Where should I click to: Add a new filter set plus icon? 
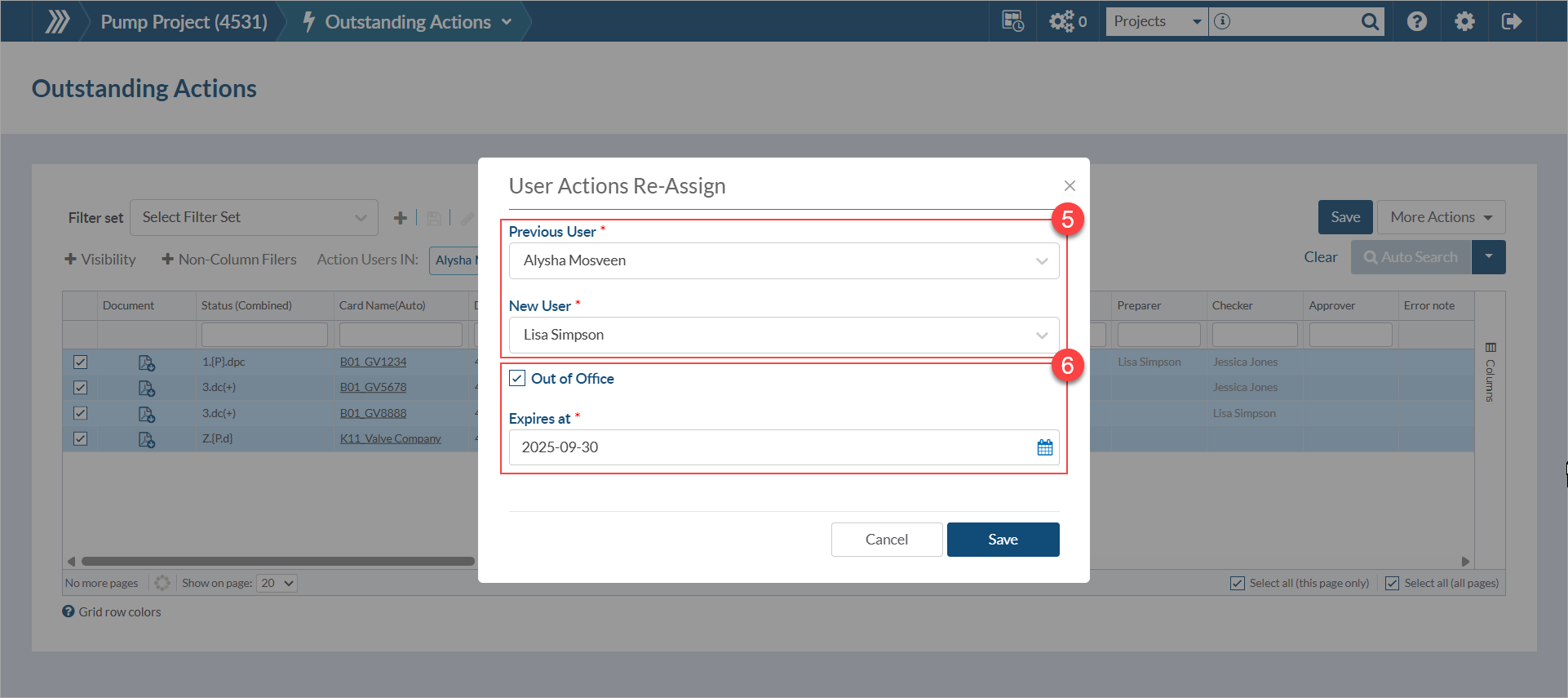400,218
